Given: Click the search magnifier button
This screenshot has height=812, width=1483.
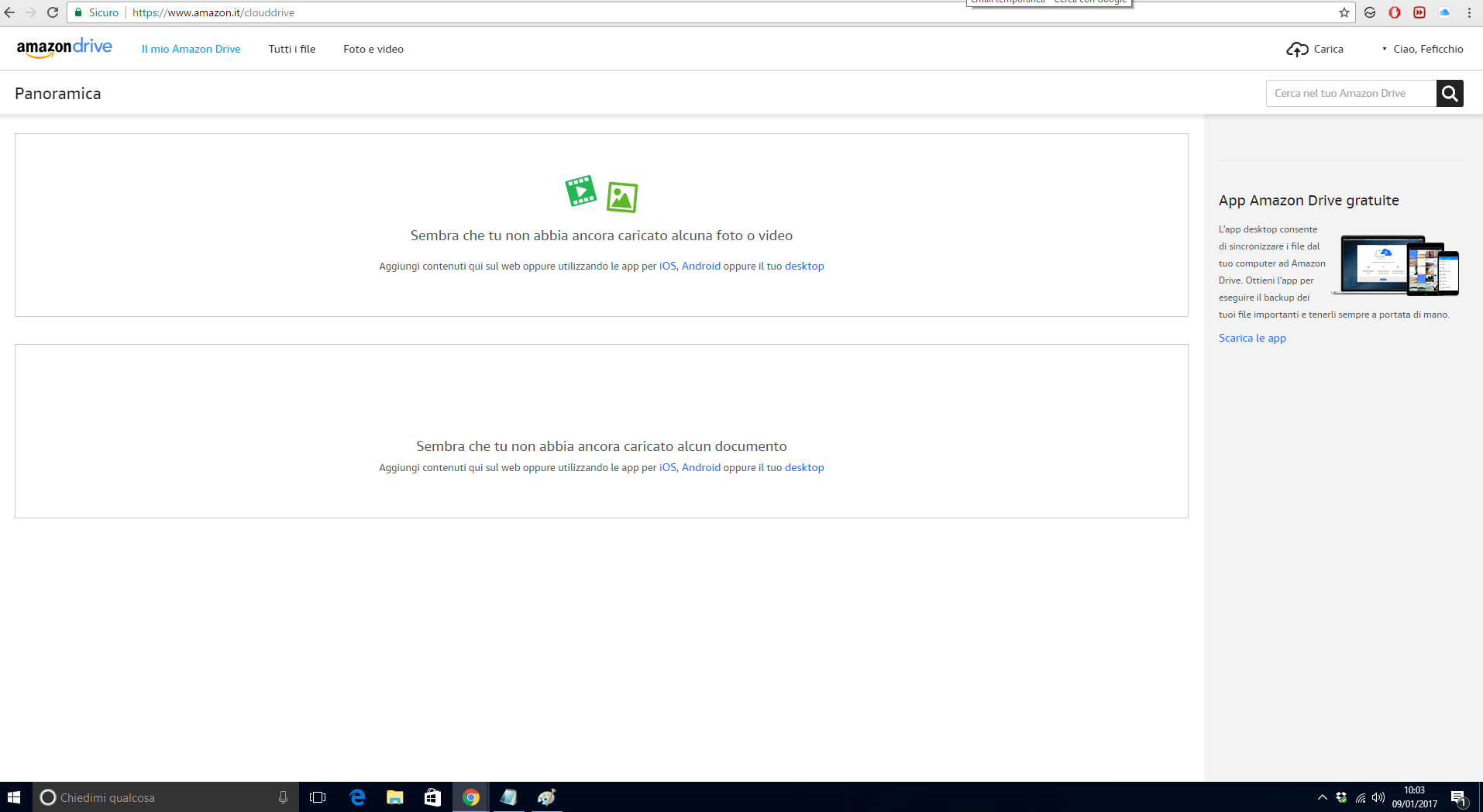Looking at the screenshot, I should tap(1450, 93).
